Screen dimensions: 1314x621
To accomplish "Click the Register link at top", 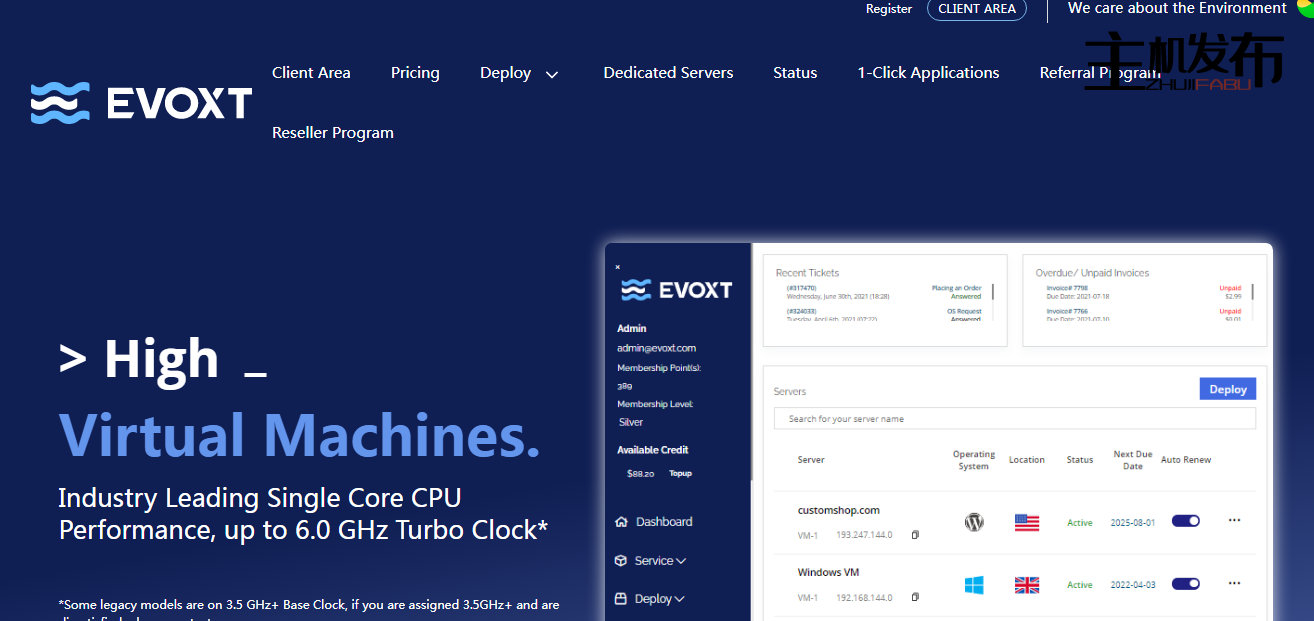I will [x=889, y=9].
